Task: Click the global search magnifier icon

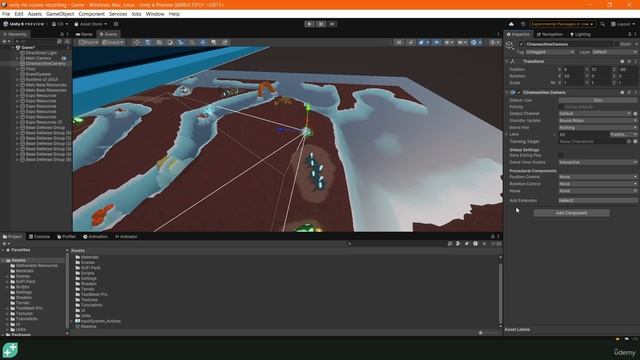Action: [602, 24]
